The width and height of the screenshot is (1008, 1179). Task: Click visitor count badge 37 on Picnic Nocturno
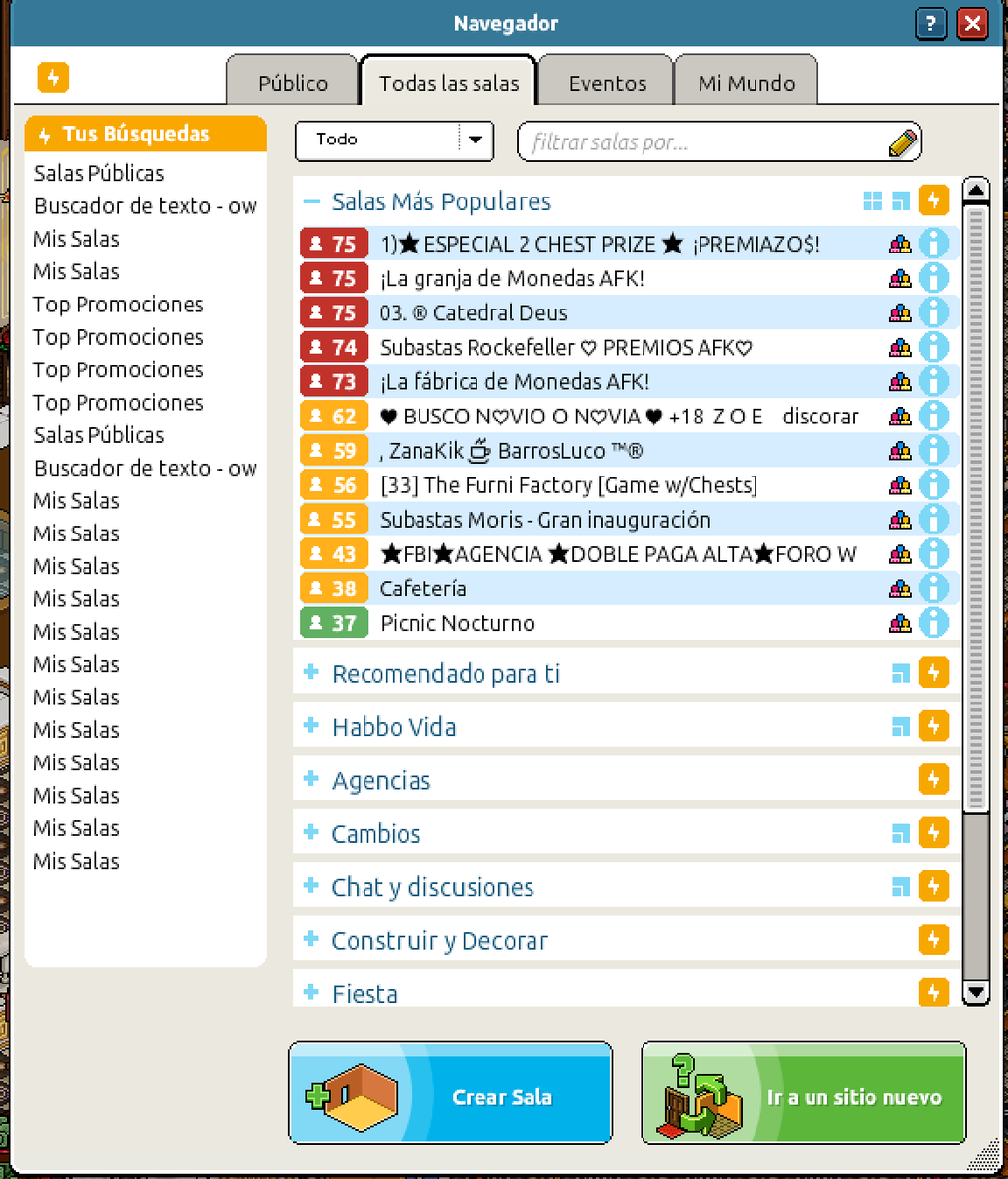(334, 623)
